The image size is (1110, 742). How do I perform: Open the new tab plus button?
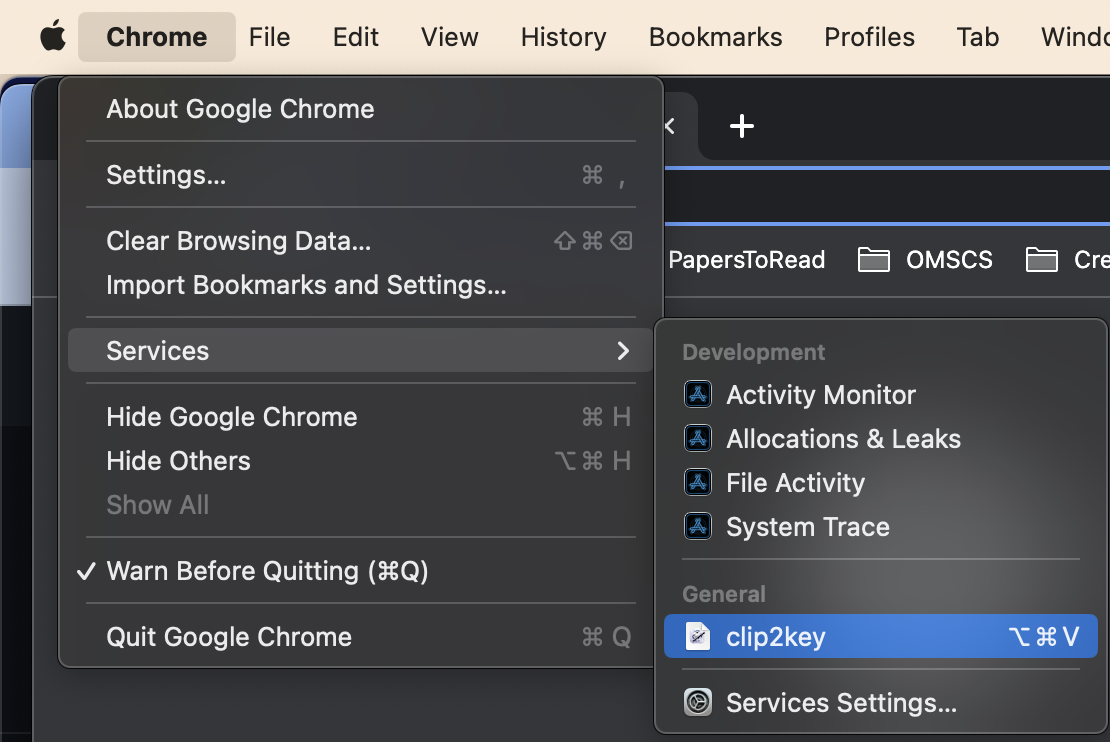tap(741, 126)
